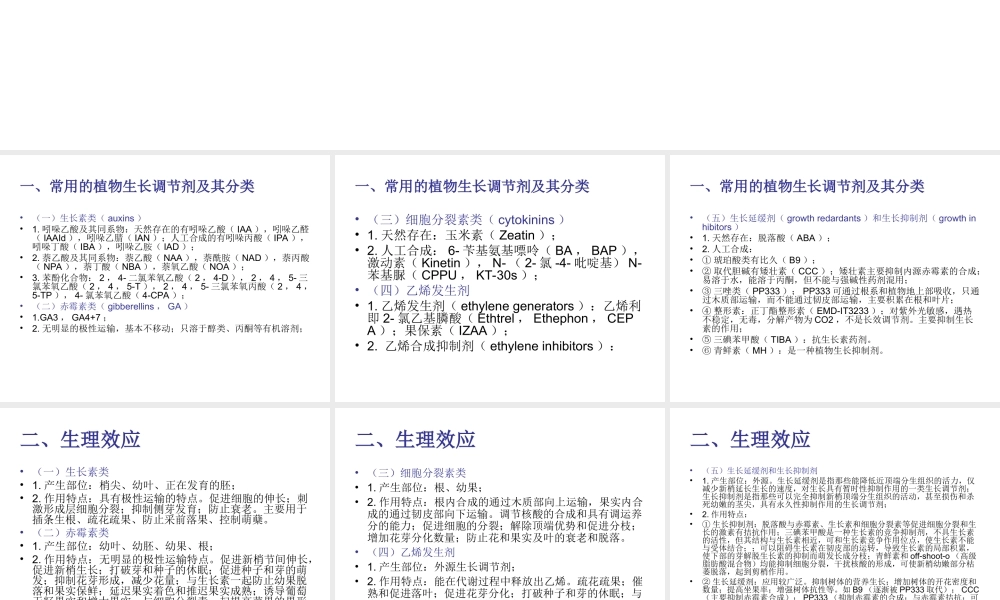This screenshot has width=1000, height=600.
Task: Open the middle 生理效应 slide thumbnail
Action: [500, 500]
